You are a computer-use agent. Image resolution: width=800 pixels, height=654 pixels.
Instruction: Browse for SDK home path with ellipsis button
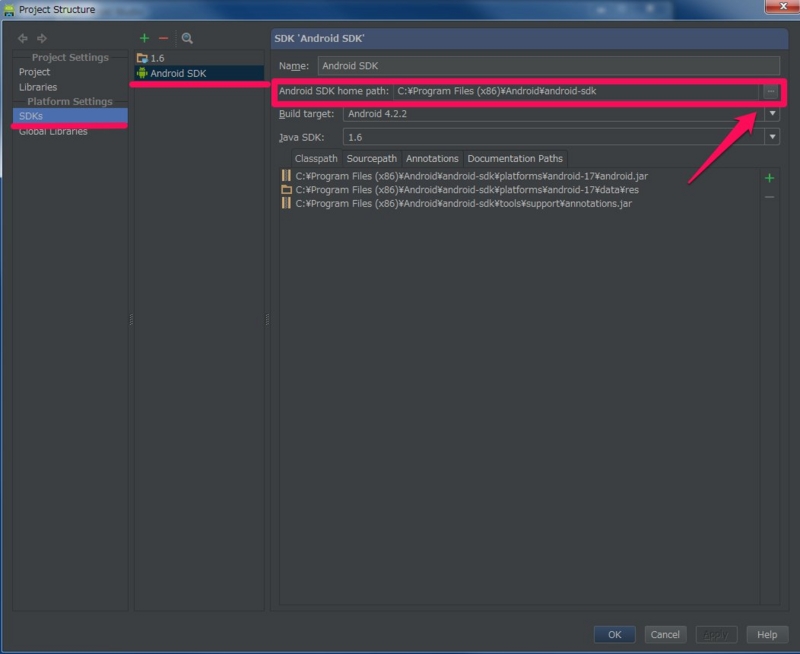(x=770, y=91)
